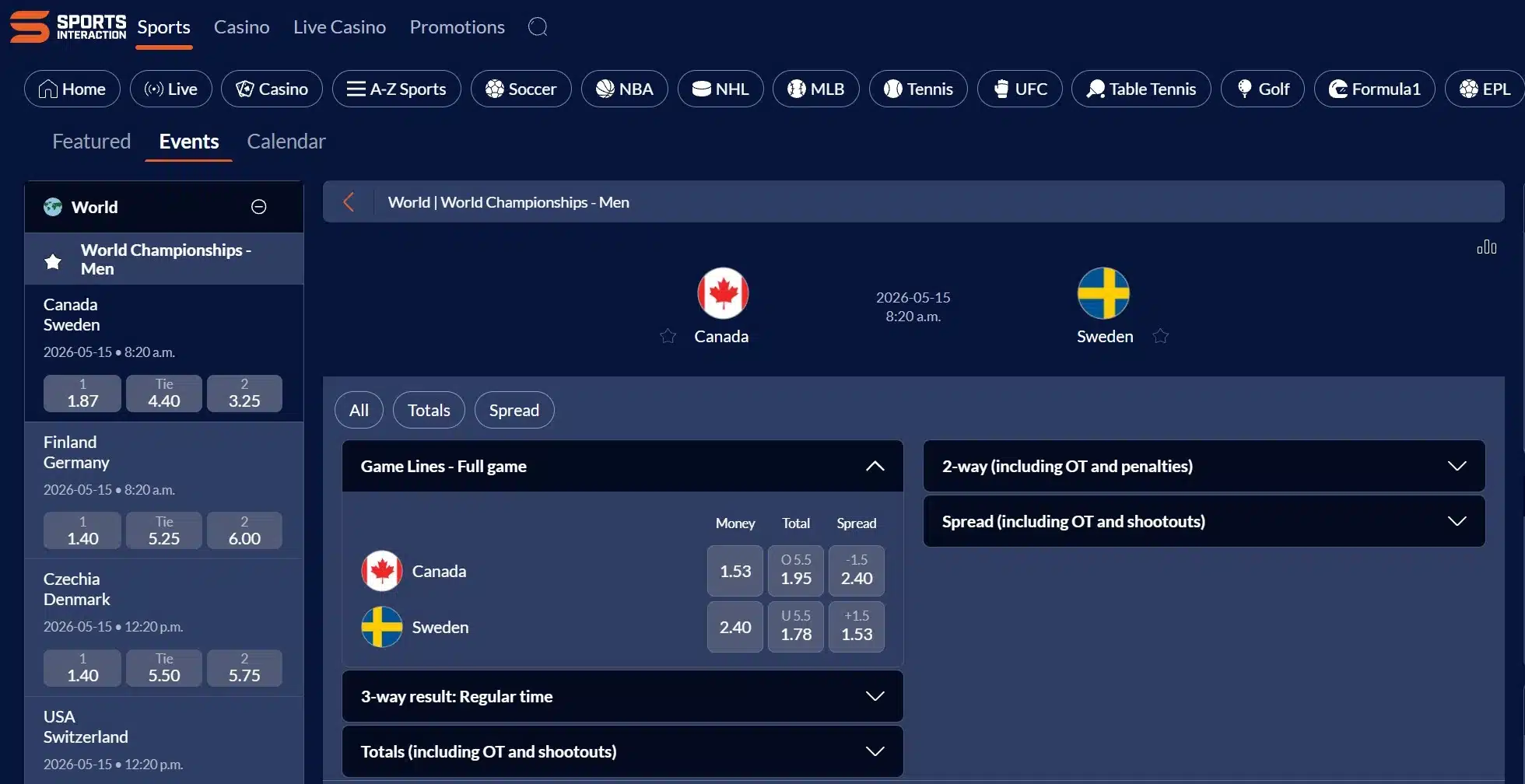This screenshot has height=784, width=1525.
Task: Switch to the Featured tab
Action: tap(91, 142)
